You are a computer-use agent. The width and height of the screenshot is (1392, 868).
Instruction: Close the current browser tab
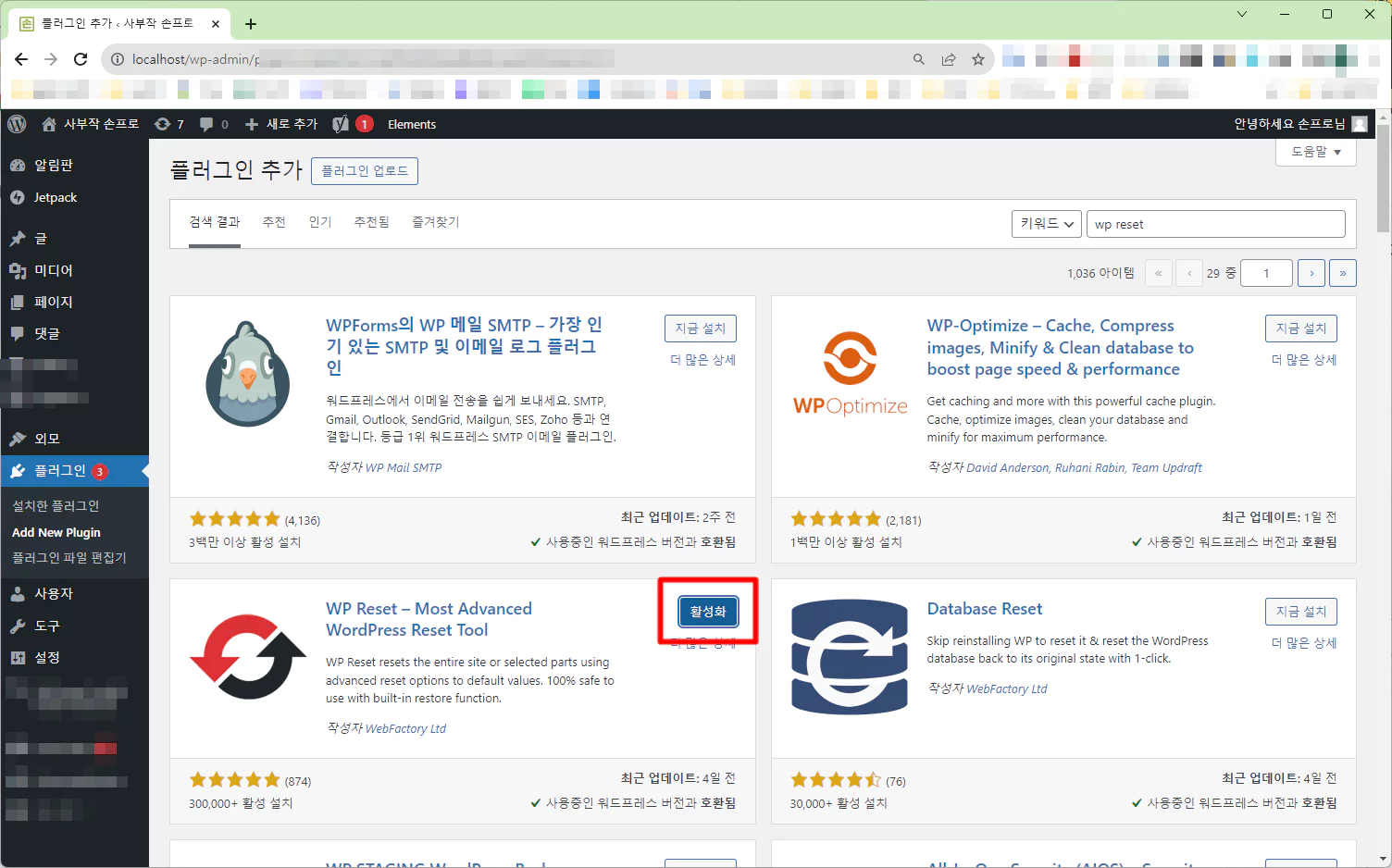[217, 24]
